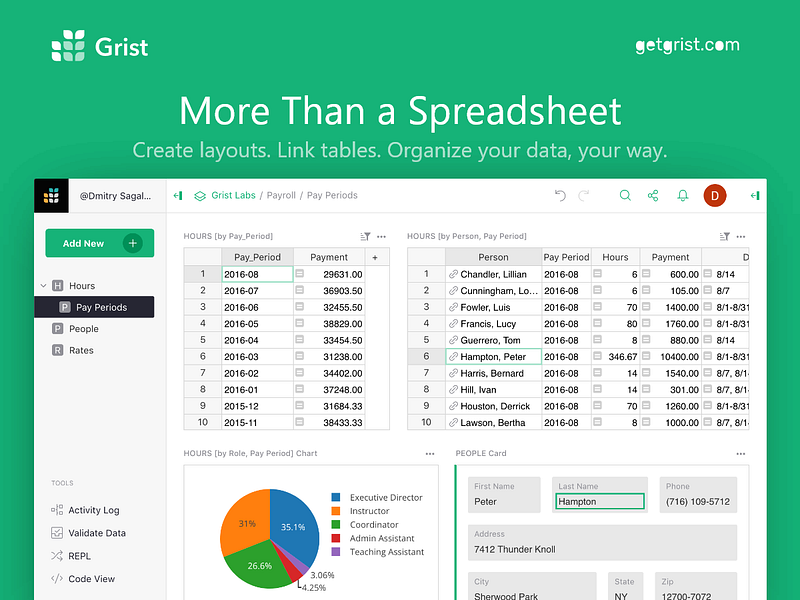Open sort and filter for HOURS by Person

[724, 236]
